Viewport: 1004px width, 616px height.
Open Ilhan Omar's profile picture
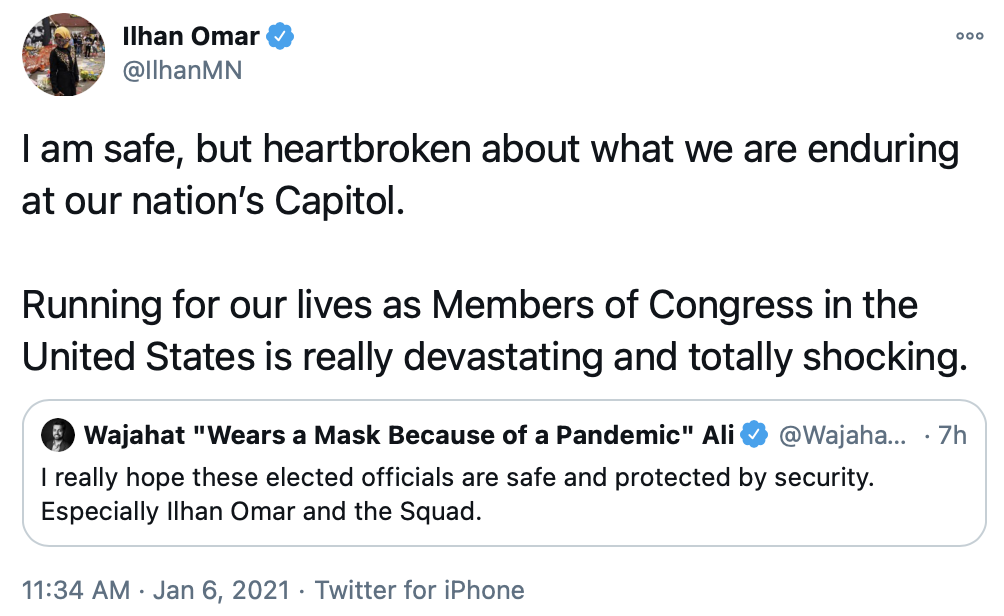coord(63,54)
